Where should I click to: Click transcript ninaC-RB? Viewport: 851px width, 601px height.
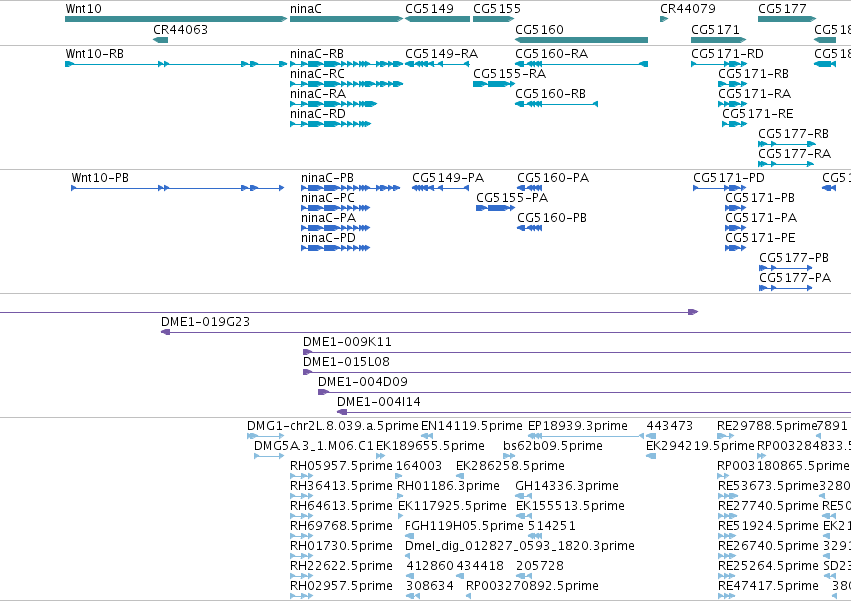pyautogui.click(x=347, y=64)
